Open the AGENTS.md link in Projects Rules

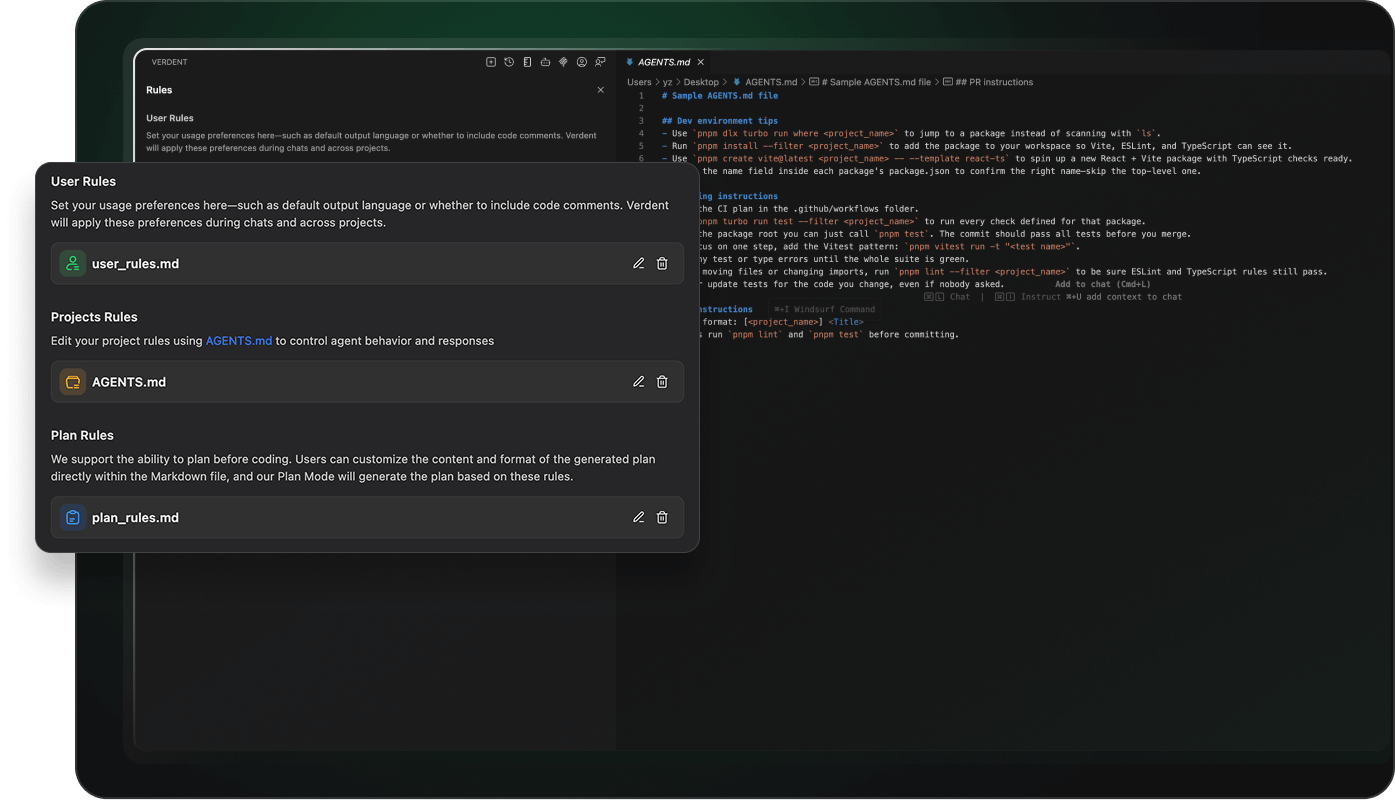238,341
